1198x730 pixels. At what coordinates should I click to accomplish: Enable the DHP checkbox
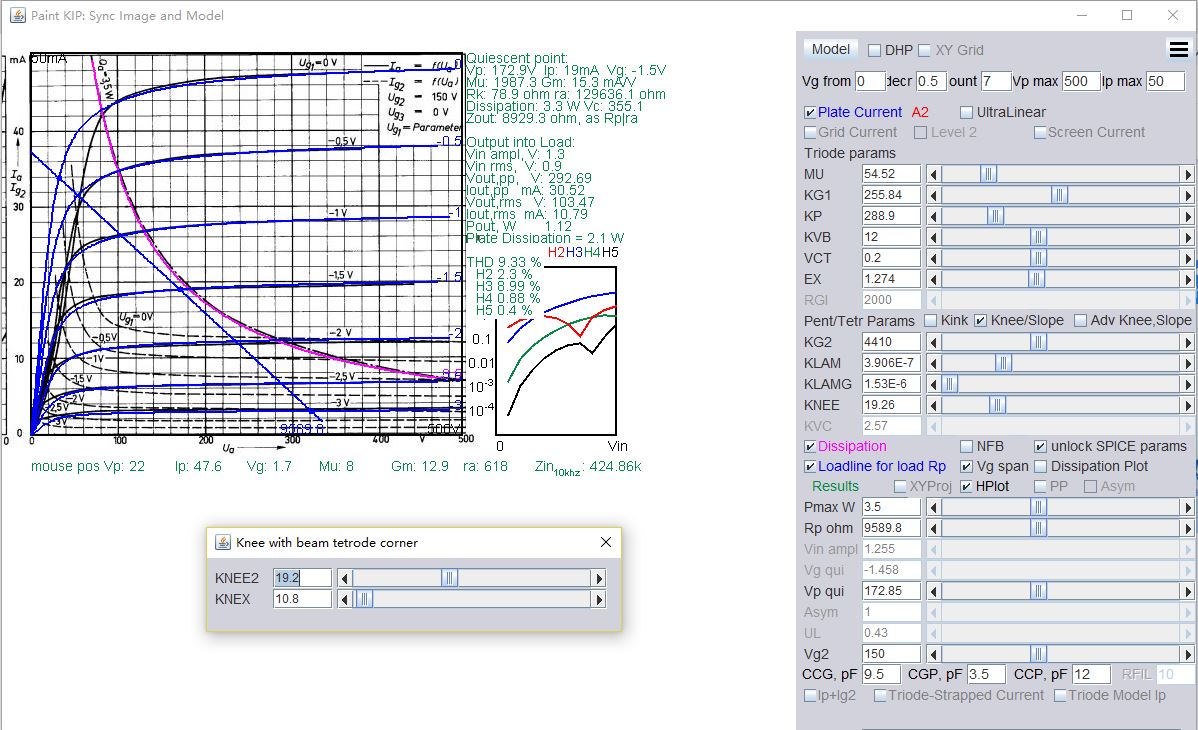click(x=875, y=50)
